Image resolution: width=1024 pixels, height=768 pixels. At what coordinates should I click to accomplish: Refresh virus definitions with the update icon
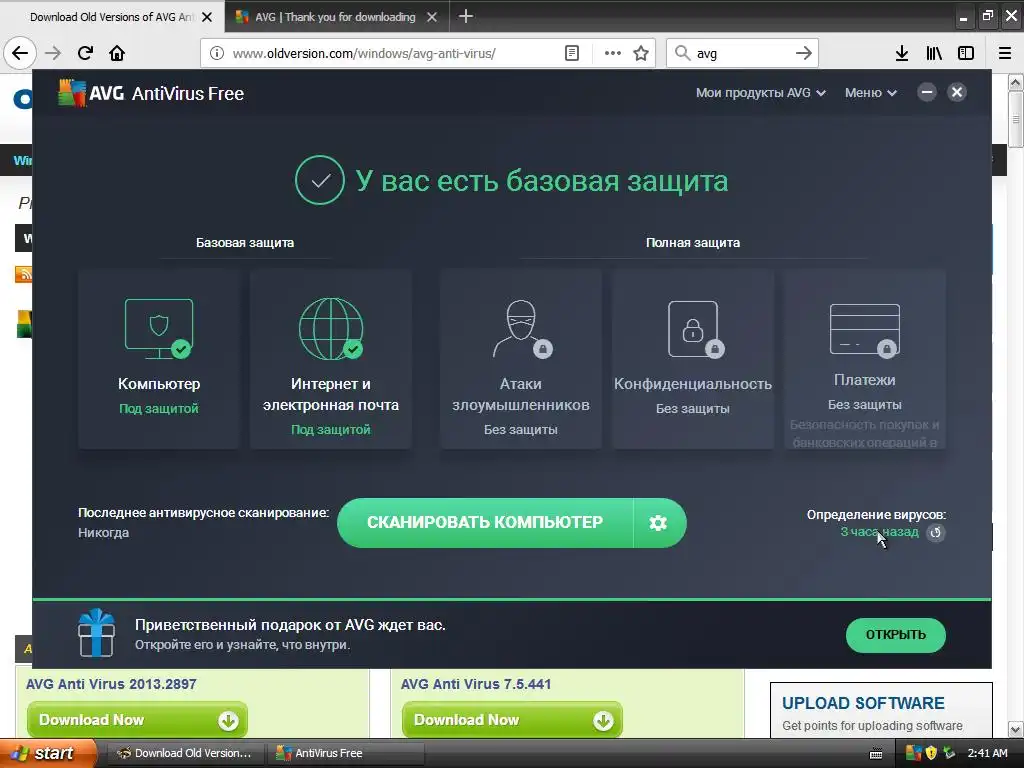(x=936, y=532)
